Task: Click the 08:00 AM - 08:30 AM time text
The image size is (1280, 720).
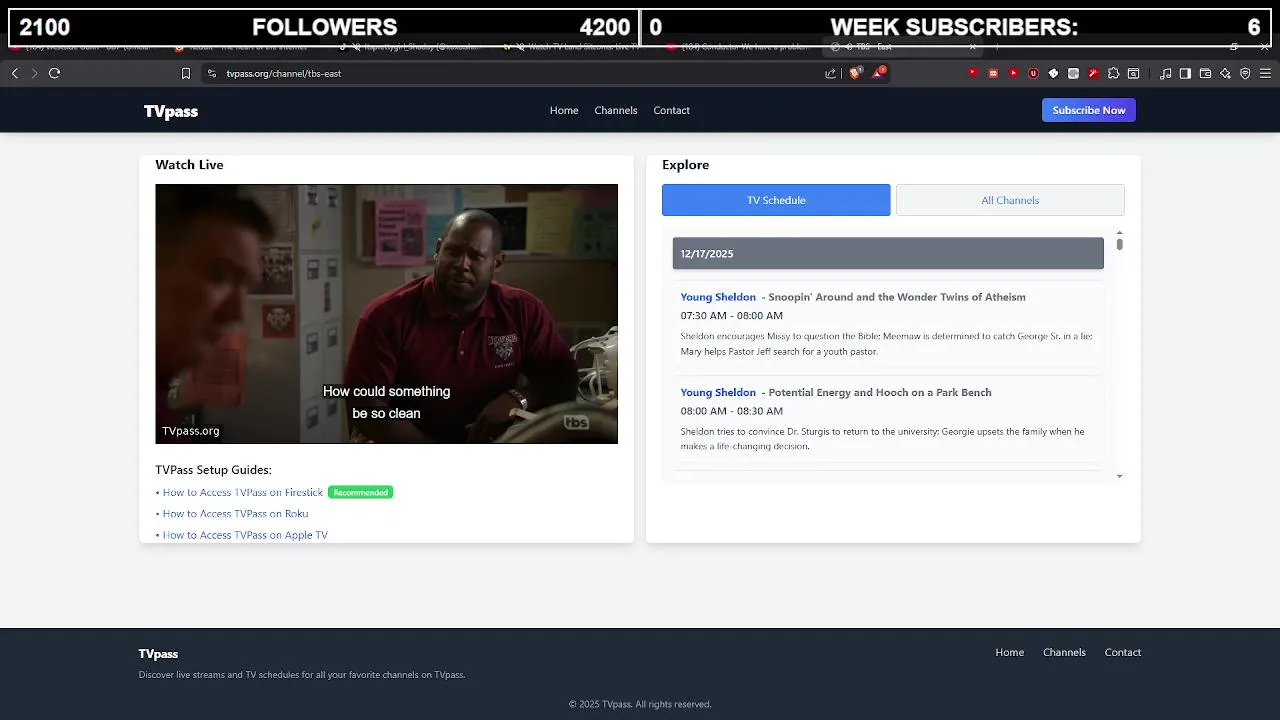Action: pos(731,411)
